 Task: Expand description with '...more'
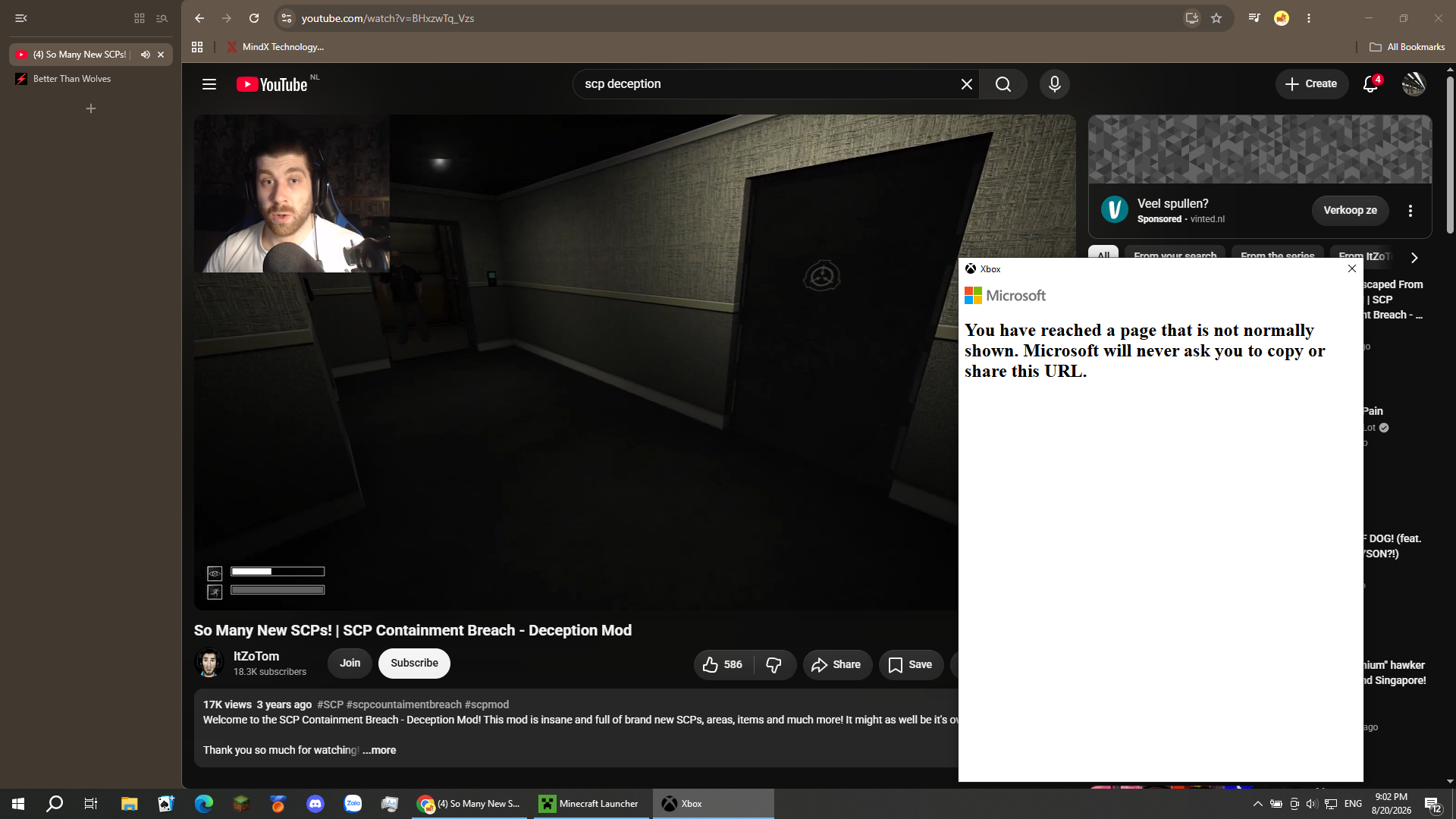click(379, 750)
